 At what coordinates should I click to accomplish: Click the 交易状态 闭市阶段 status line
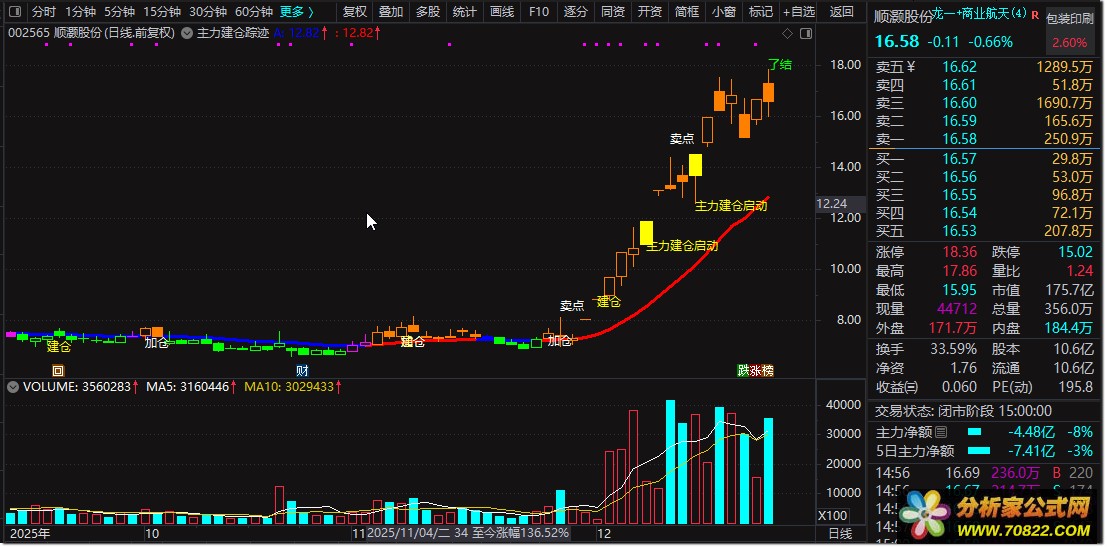click(964, 411)
